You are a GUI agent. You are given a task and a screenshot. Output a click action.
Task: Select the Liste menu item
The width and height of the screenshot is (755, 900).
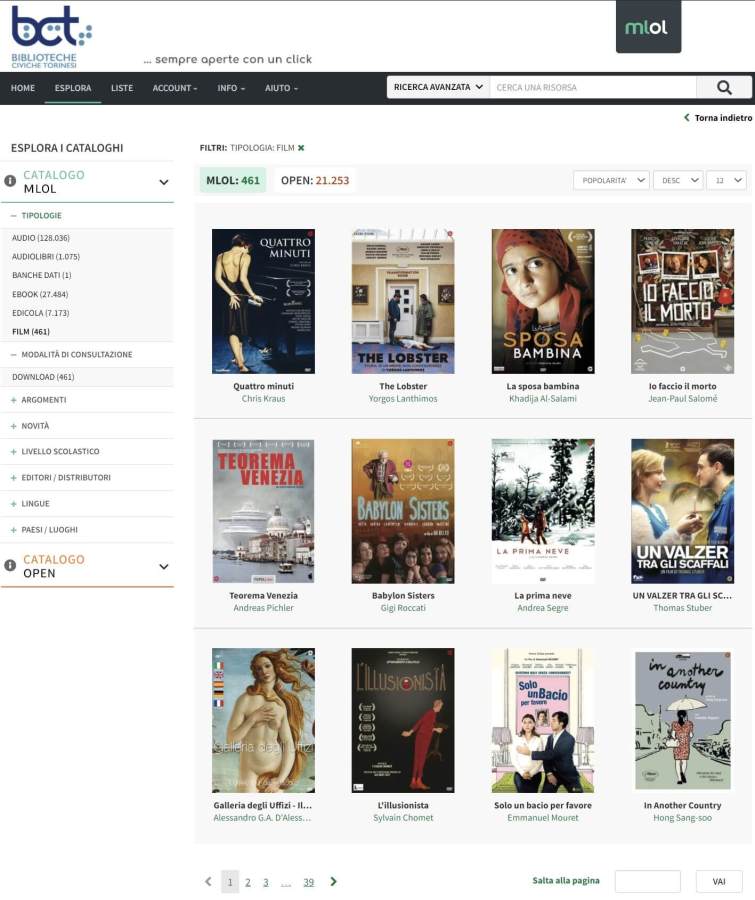pyautogui.click(x=122, y=88)
